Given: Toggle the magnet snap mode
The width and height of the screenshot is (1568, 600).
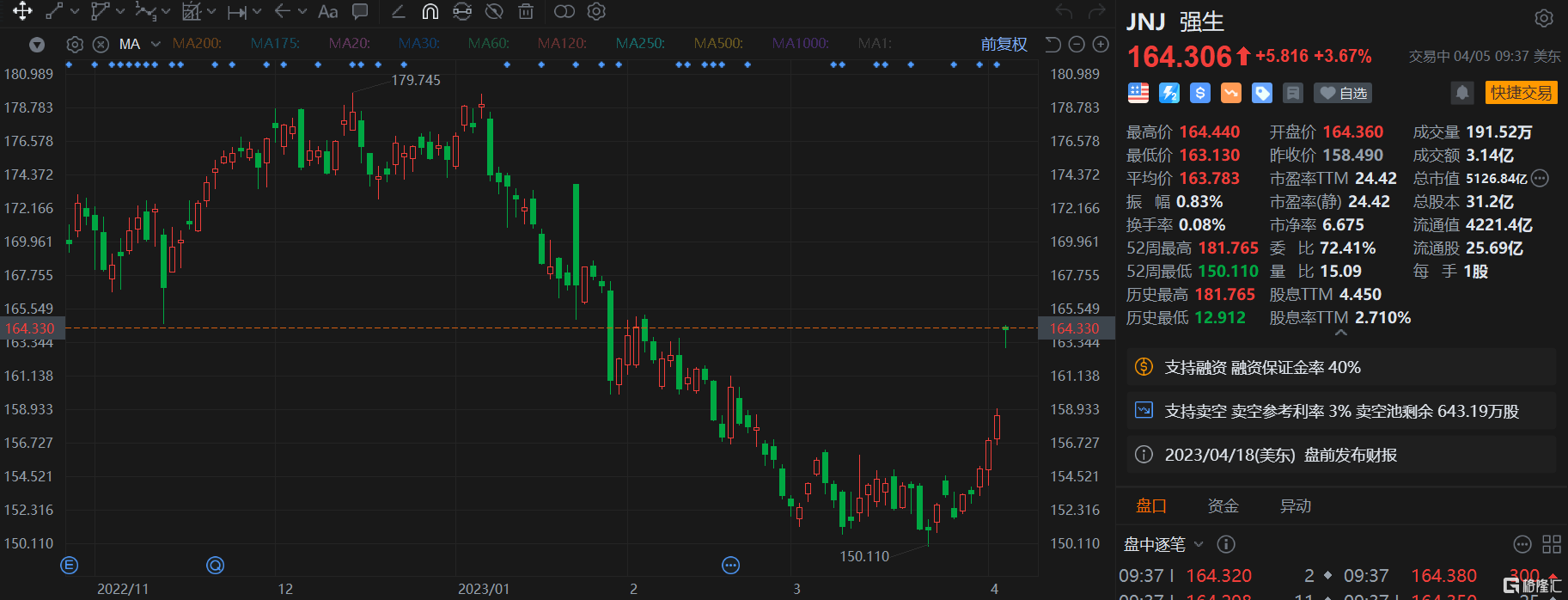Looking at the screenshot, I should point(430,11).
